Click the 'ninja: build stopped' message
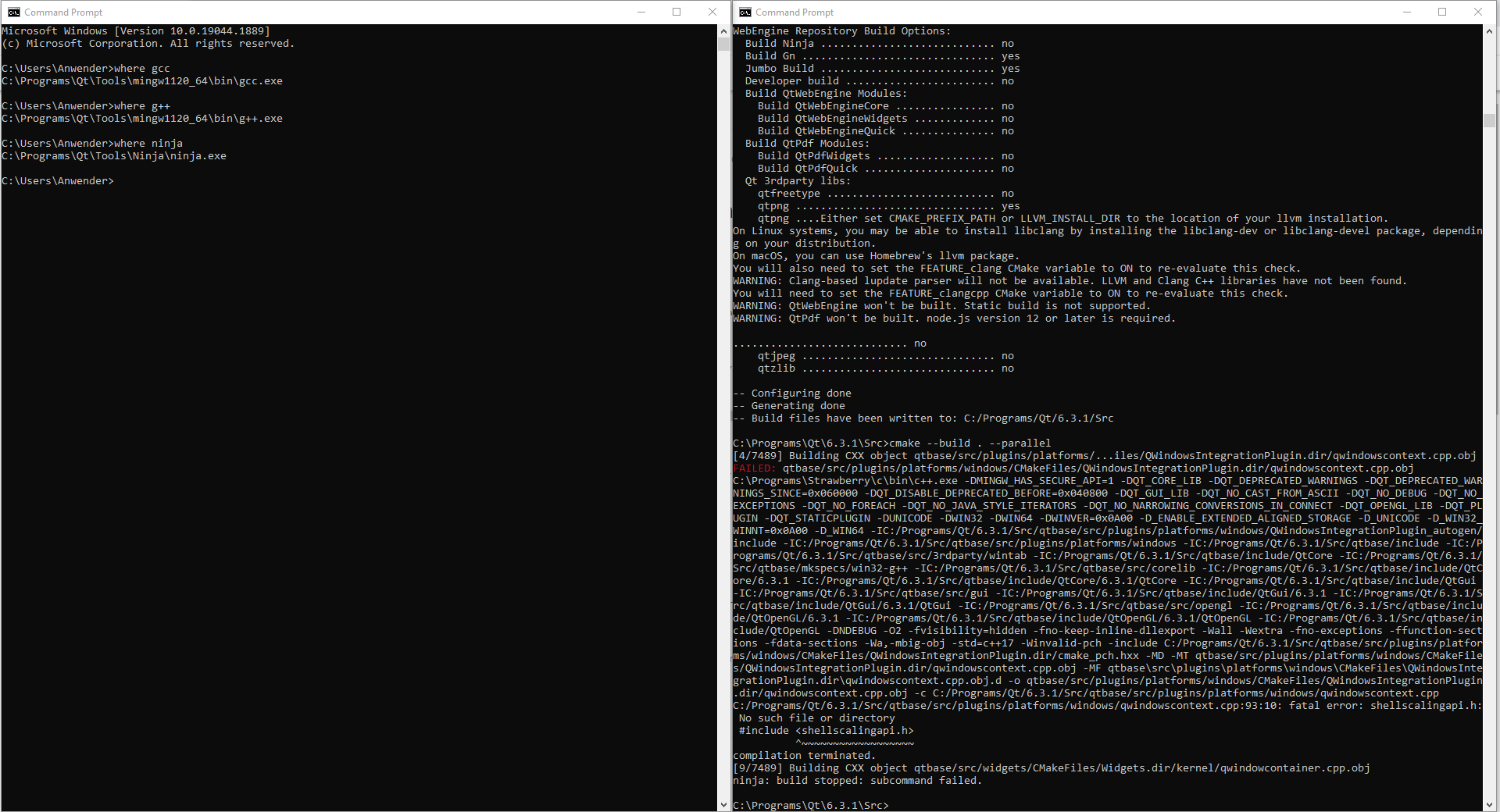Image resolution: width=1500 pixels, height=812 pixels. [857, 780]
